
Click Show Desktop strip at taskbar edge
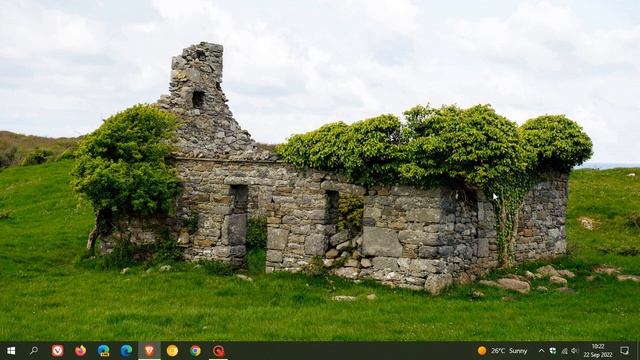638,351
